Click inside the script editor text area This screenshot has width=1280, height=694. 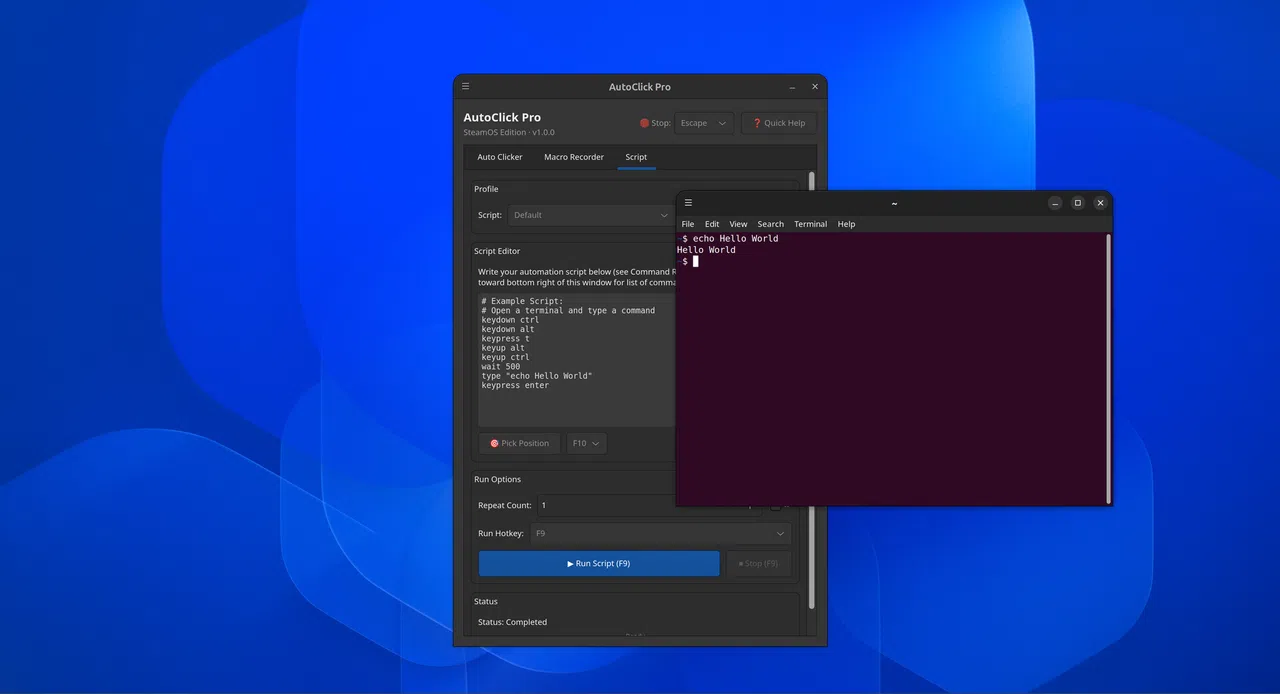pyautogui.click(x=577, y=360)
